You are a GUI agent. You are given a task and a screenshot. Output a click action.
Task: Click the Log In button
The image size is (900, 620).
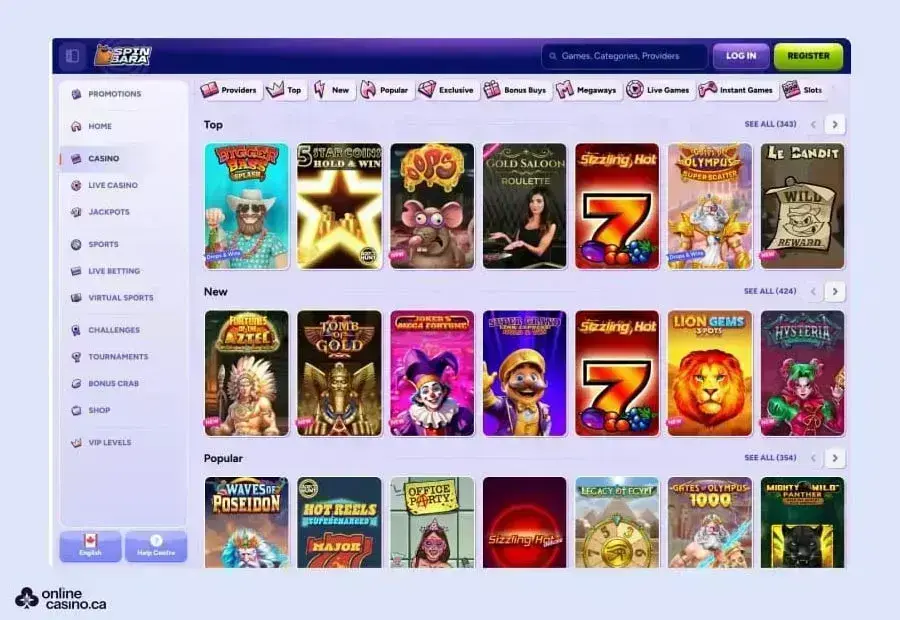pos(741,56)
